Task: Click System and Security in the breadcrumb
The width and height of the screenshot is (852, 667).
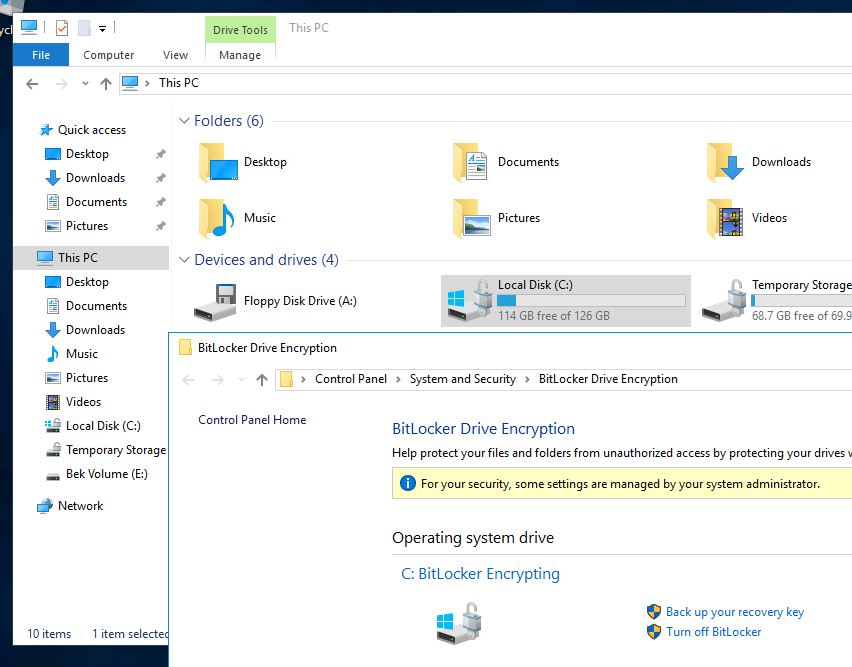Action: point(462,379)
